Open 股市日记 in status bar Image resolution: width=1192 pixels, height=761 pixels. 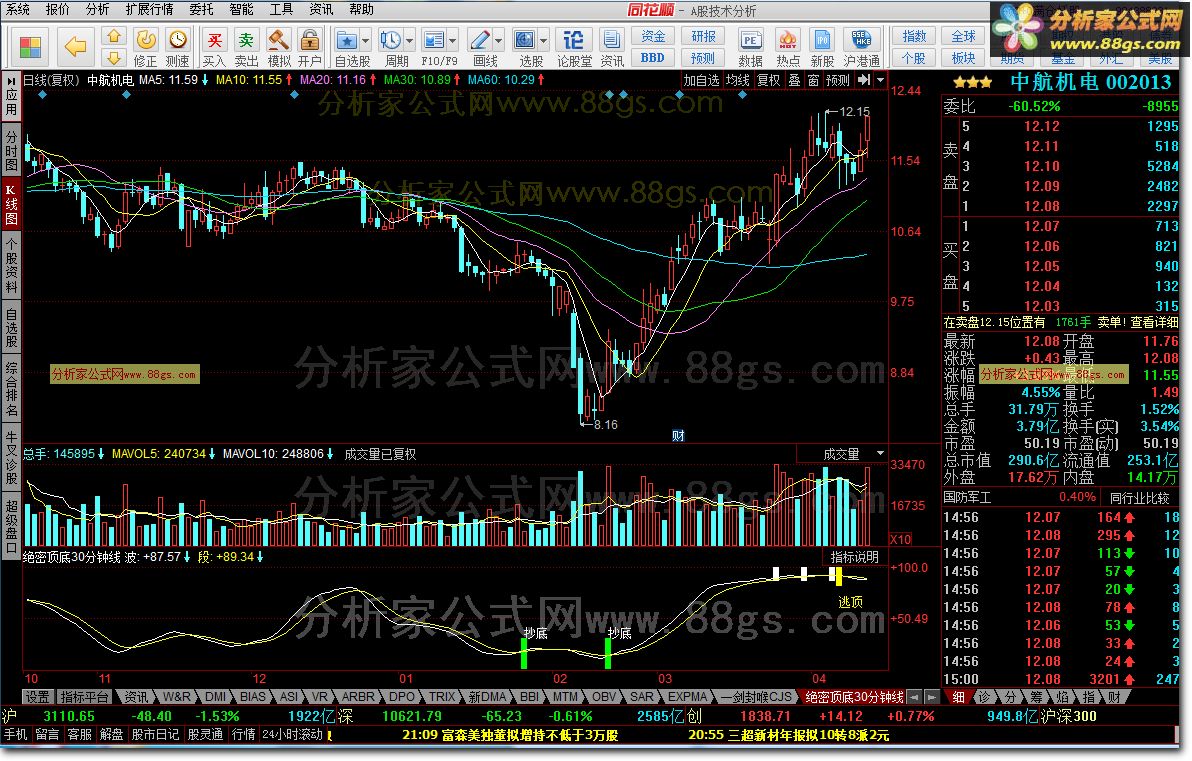coord(155,734)
